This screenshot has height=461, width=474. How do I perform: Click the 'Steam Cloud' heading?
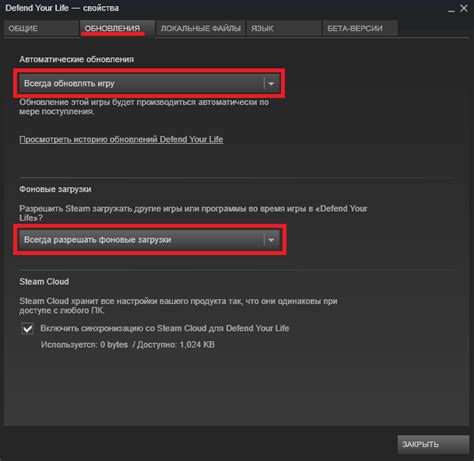coord(44,282)
